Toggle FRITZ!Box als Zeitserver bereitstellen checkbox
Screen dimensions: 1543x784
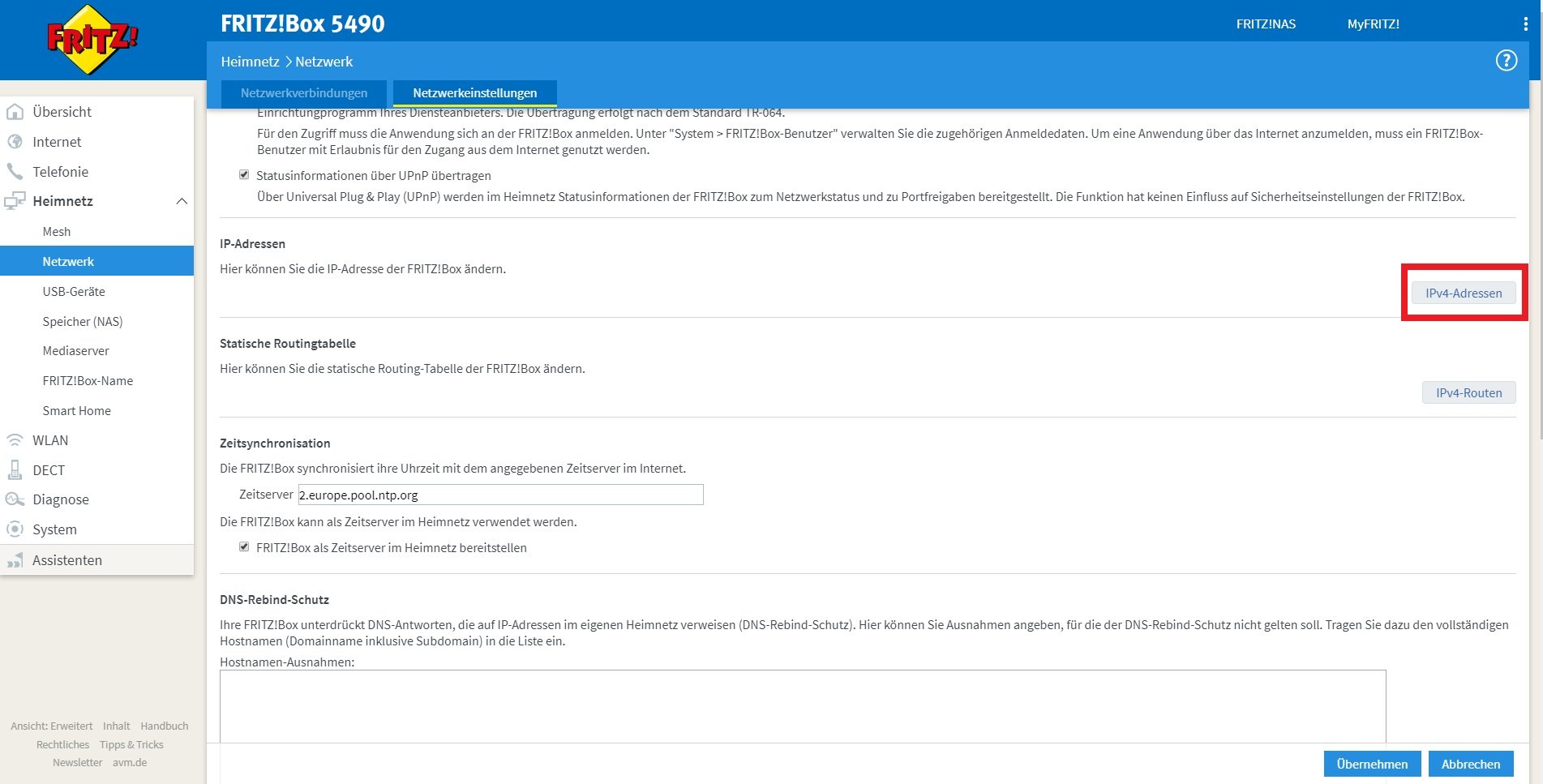244,547
